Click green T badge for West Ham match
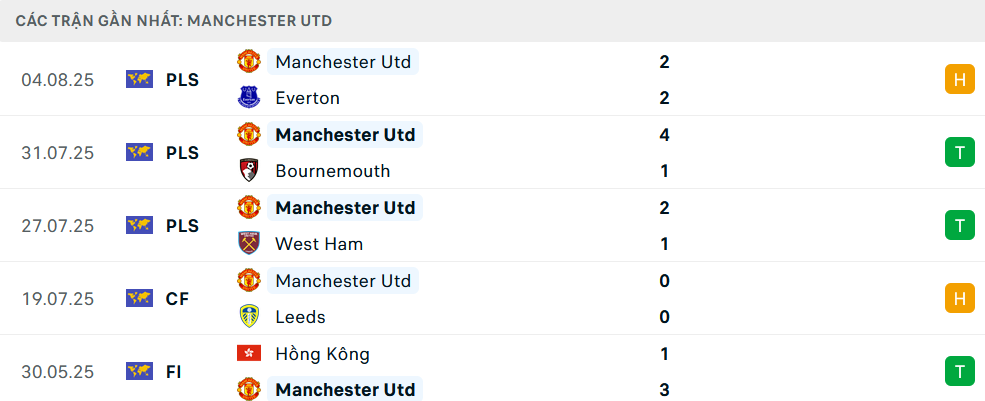The width and height of the screenshot is (985, 401). click(x=959, y=226)
